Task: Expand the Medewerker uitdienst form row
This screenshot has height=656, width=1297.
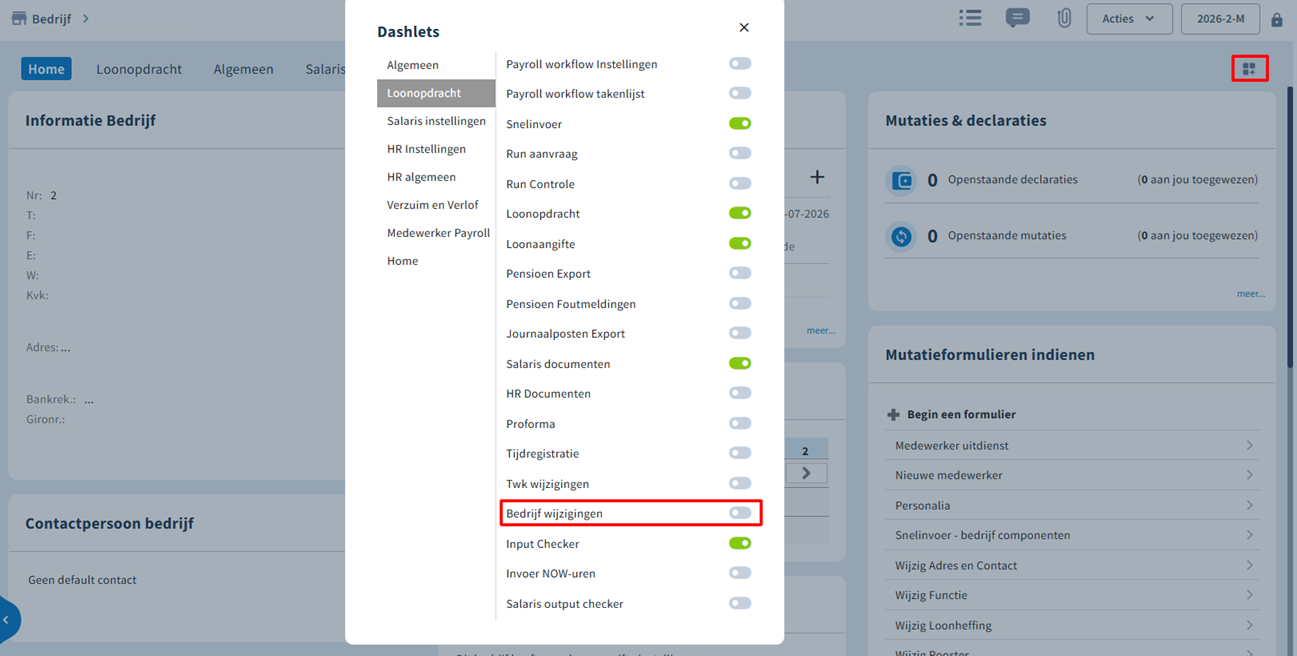Action: pos(1073,445)
